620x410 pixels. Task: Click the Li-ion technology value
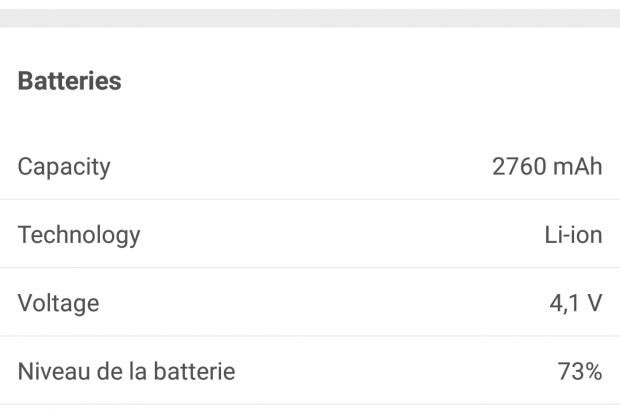coord(573,236)
